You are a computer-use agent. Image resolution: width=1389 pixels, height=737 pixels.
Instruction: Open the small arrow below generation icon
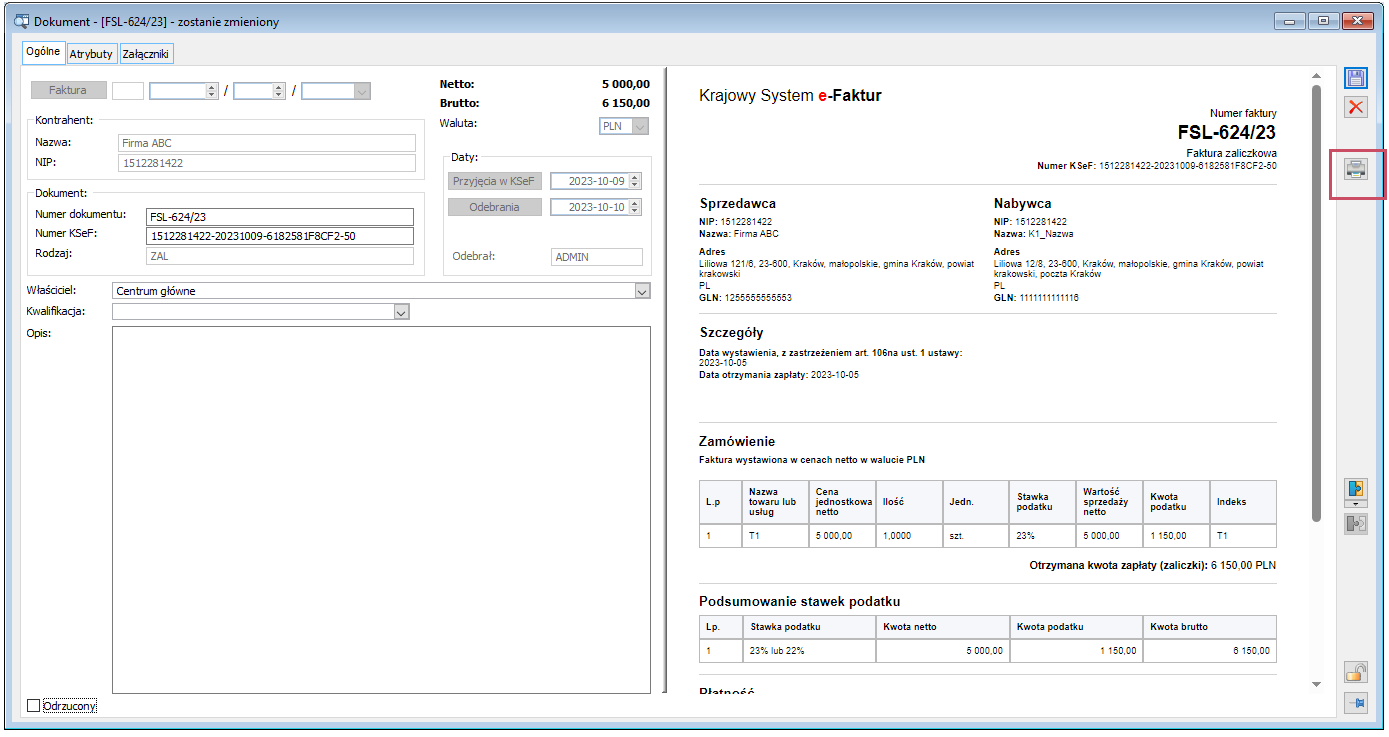coord(1356,504)
